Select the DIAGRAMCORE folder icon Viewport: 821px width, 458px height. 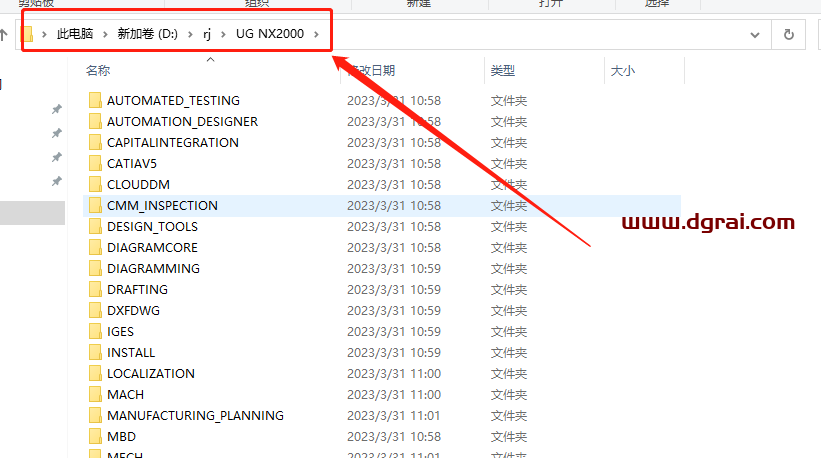pyautogui.click(x=95, y=247)
